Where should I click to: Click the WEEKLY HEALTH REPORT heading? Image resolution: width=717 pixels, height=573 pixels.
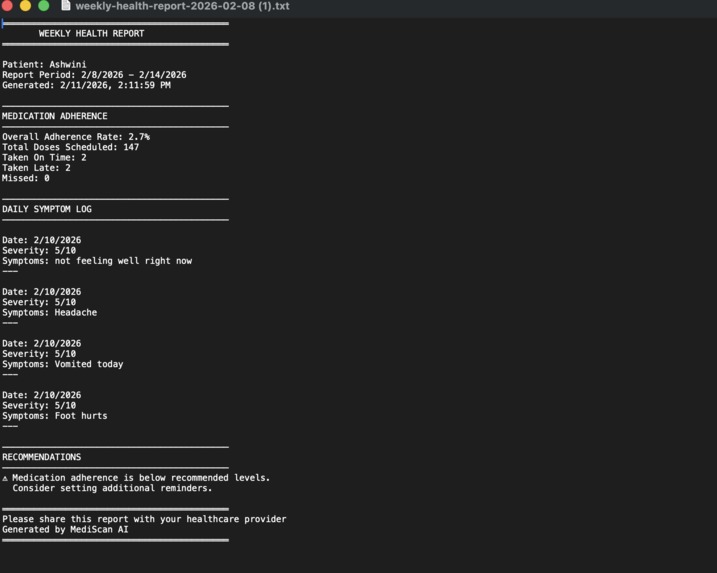click(91, 33)
